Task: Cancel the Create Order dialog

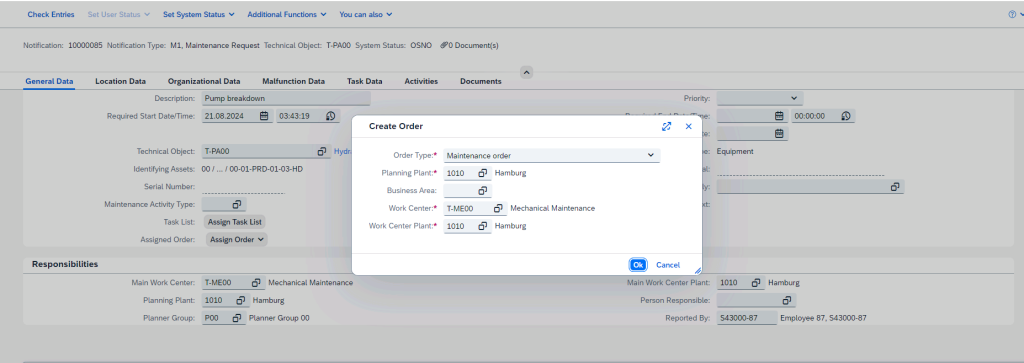Action: click(668, 265)
